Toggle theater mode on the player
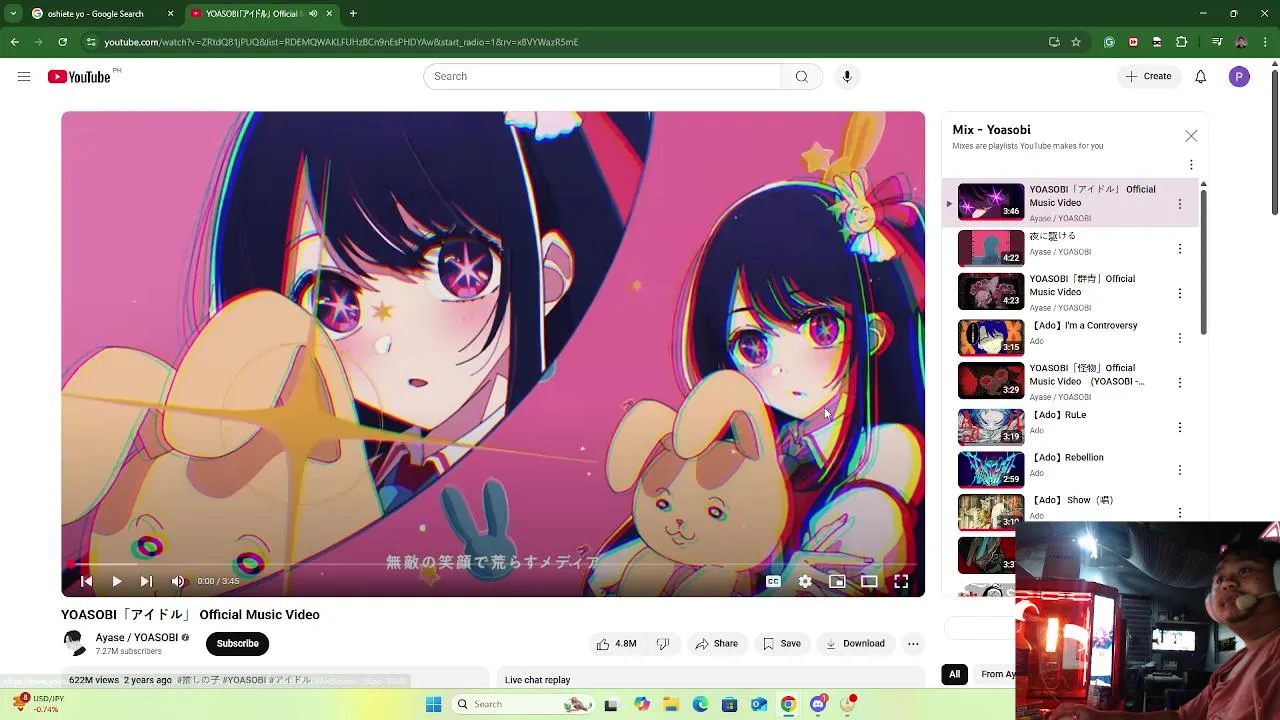Image resolution: width=1280 pixels, height=720 pixels. (x=869, y=581)
